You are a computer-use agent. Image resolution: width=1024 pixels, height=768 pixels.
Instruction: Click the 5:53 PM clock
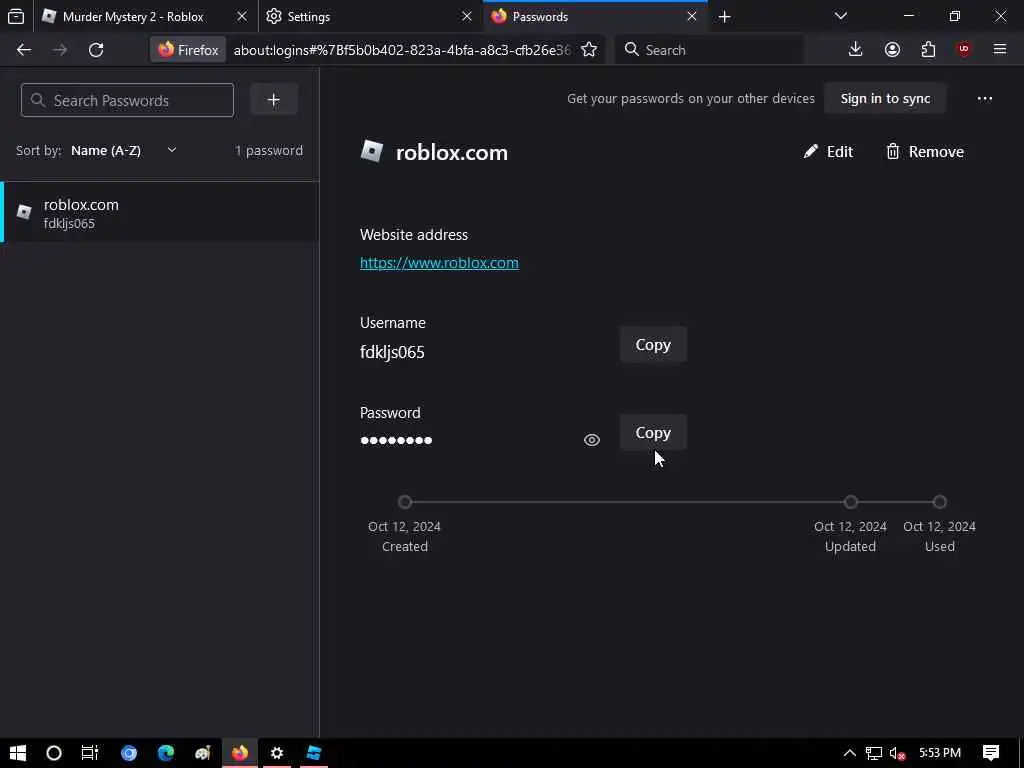pos(940,753)
